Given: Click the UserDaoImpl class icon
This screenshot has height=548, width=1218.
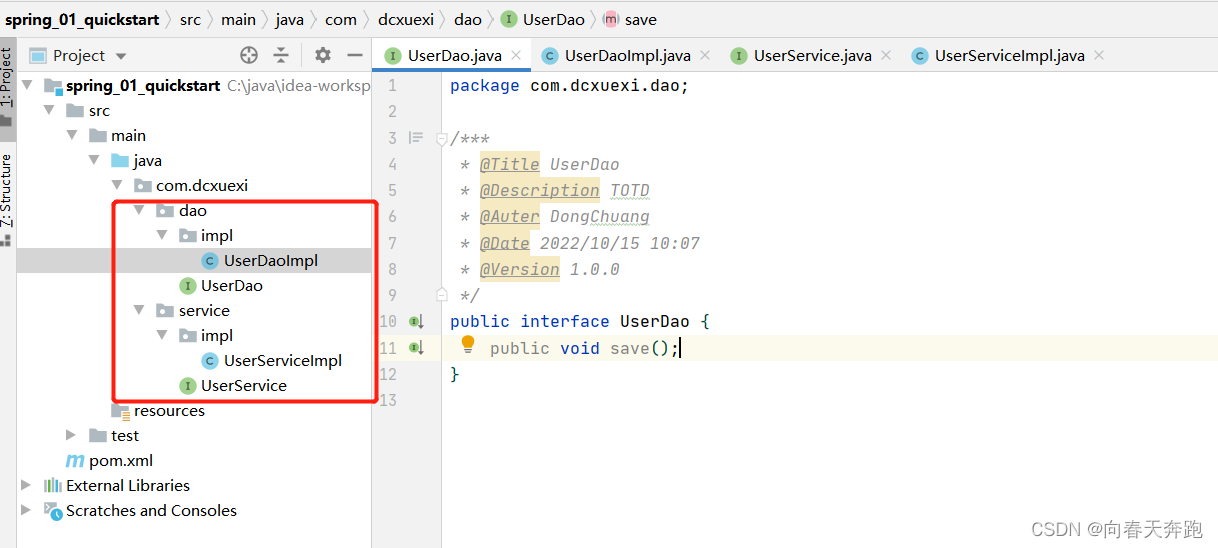Looking at the screenshot, I should (x=210, y=261).
